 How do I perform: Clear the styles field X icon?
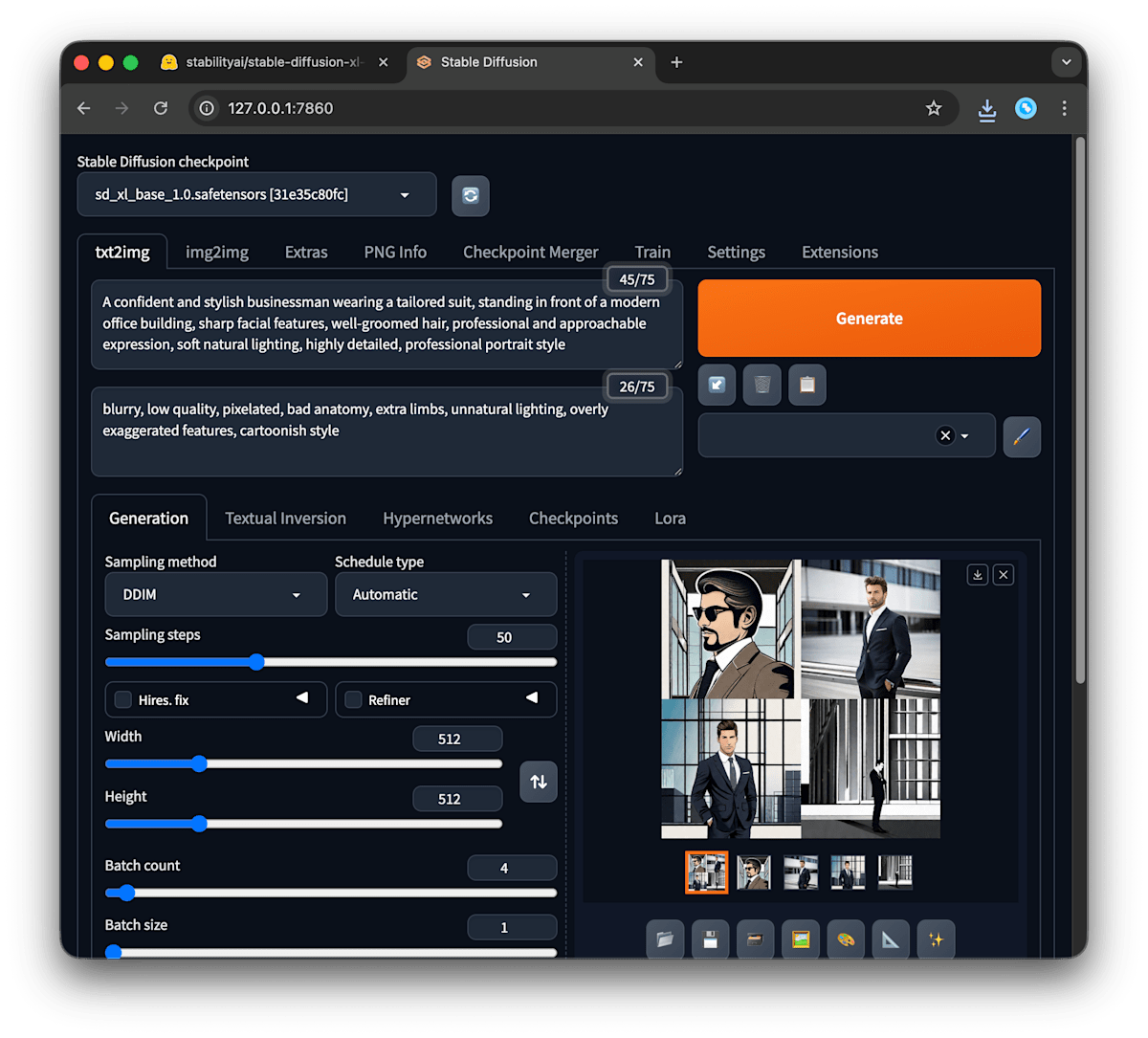(x=945, y=436)
